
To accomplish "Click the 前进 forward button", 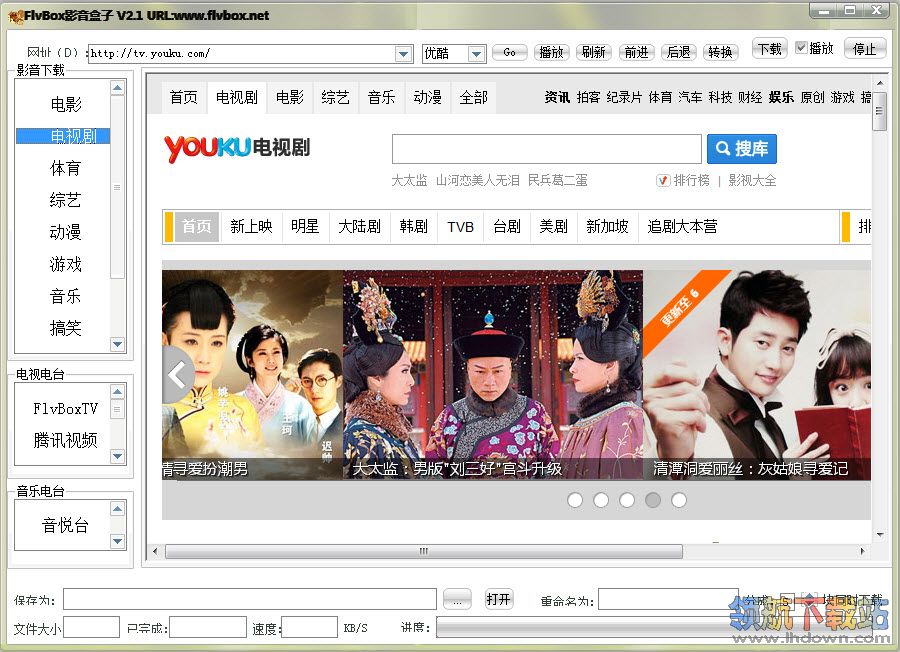I will click(x=636, y=53).
